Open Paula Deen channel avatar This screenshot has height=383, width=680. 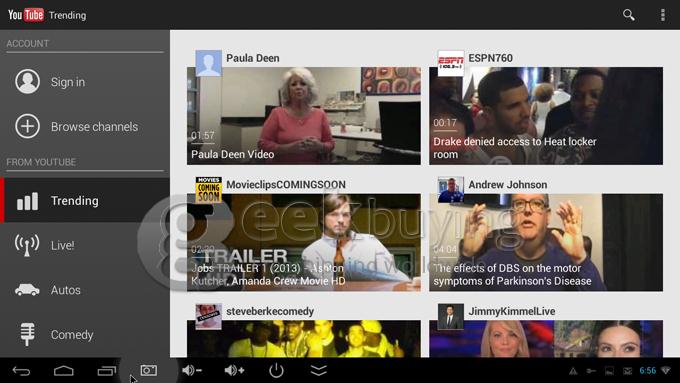209,63
